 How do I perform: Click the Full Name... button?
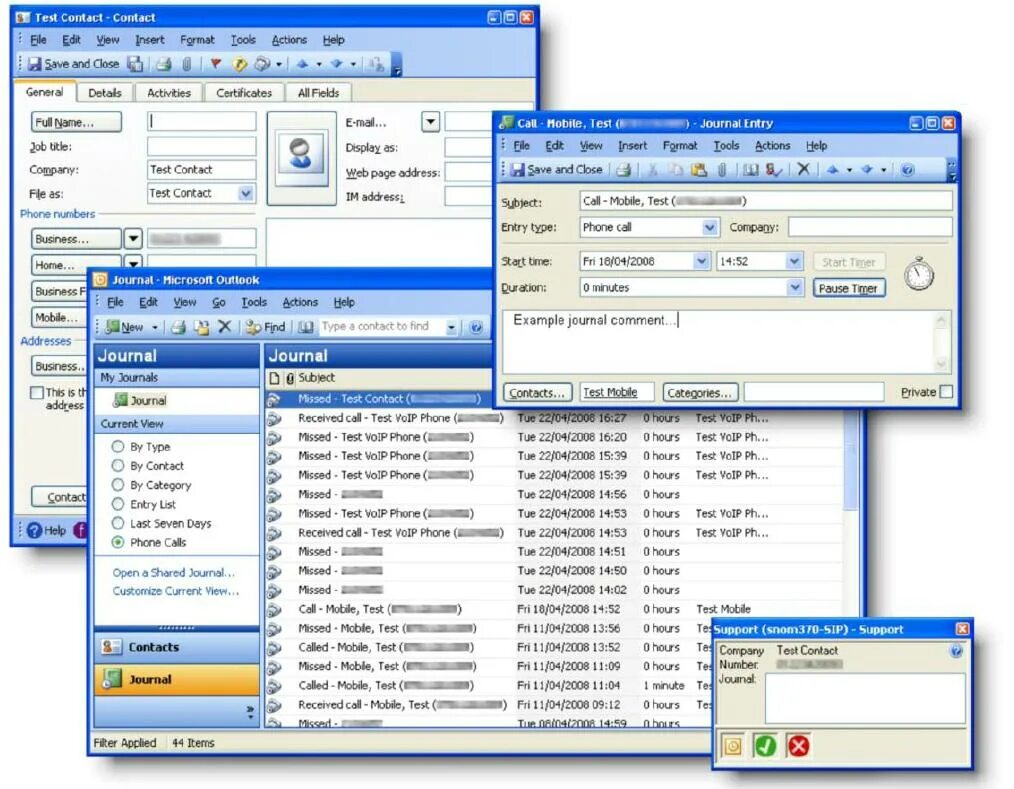pyautogui.click(x=76, y=122)
